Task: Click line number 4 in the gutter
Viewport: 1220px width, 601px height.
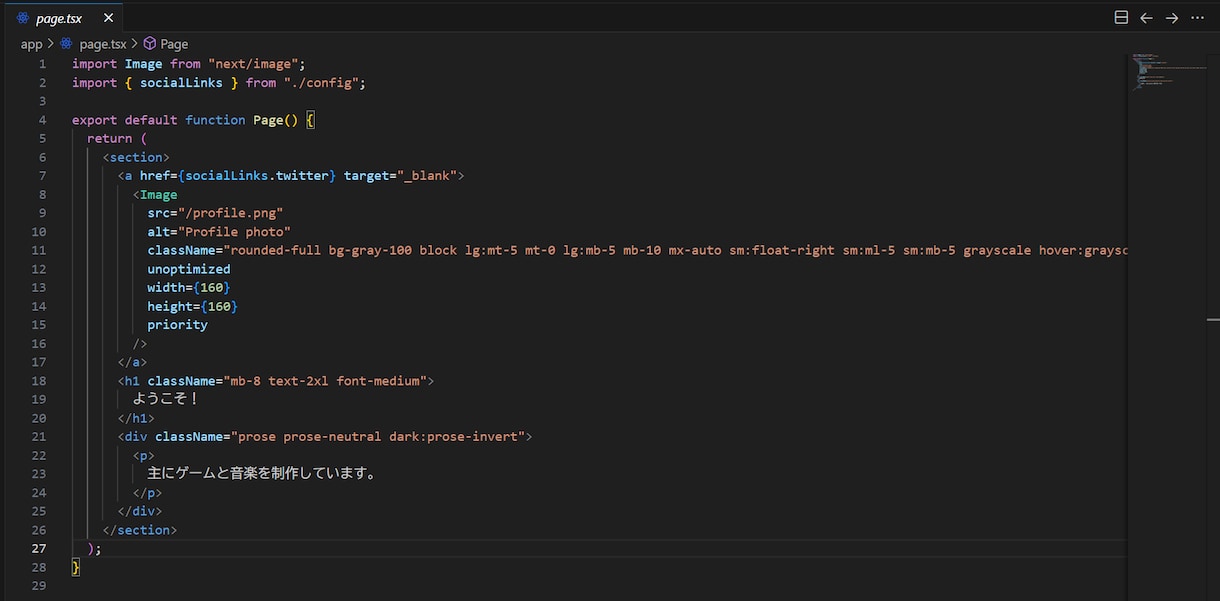Action: (x=42, y=120)
